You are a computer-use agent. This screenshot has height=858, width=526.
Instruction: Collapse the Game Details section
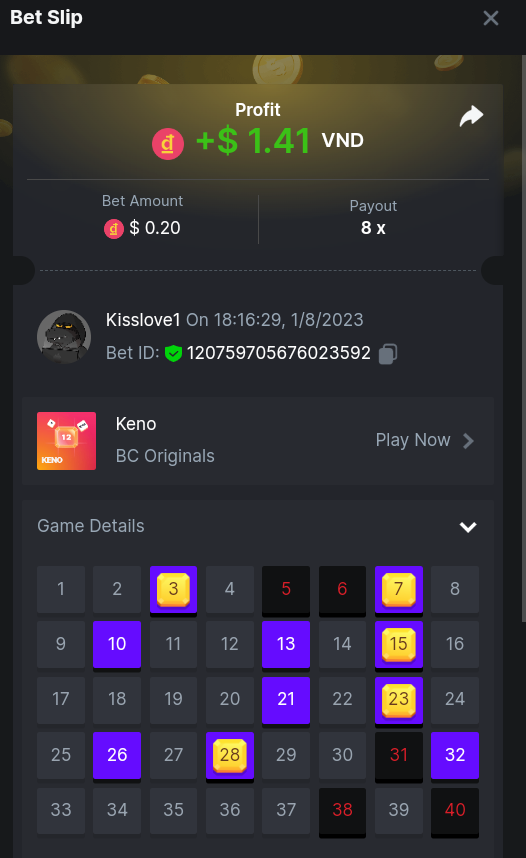[468, 527]
